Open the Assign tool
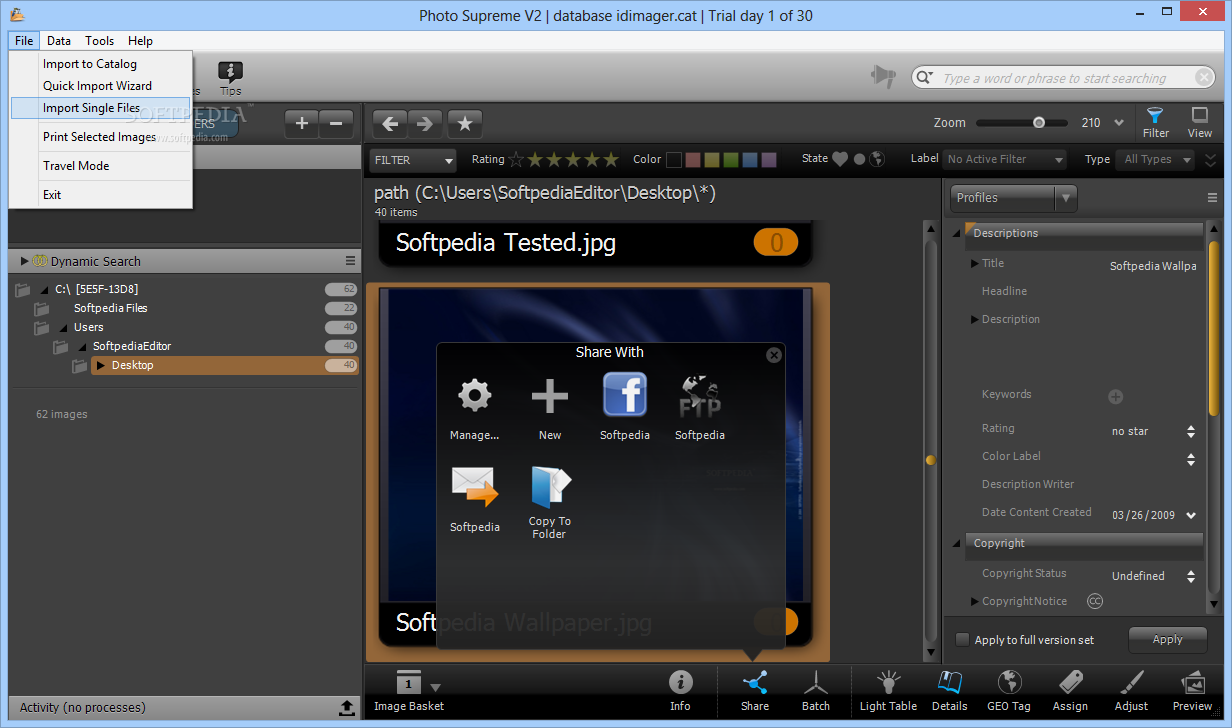 [x=1070, y=691]
